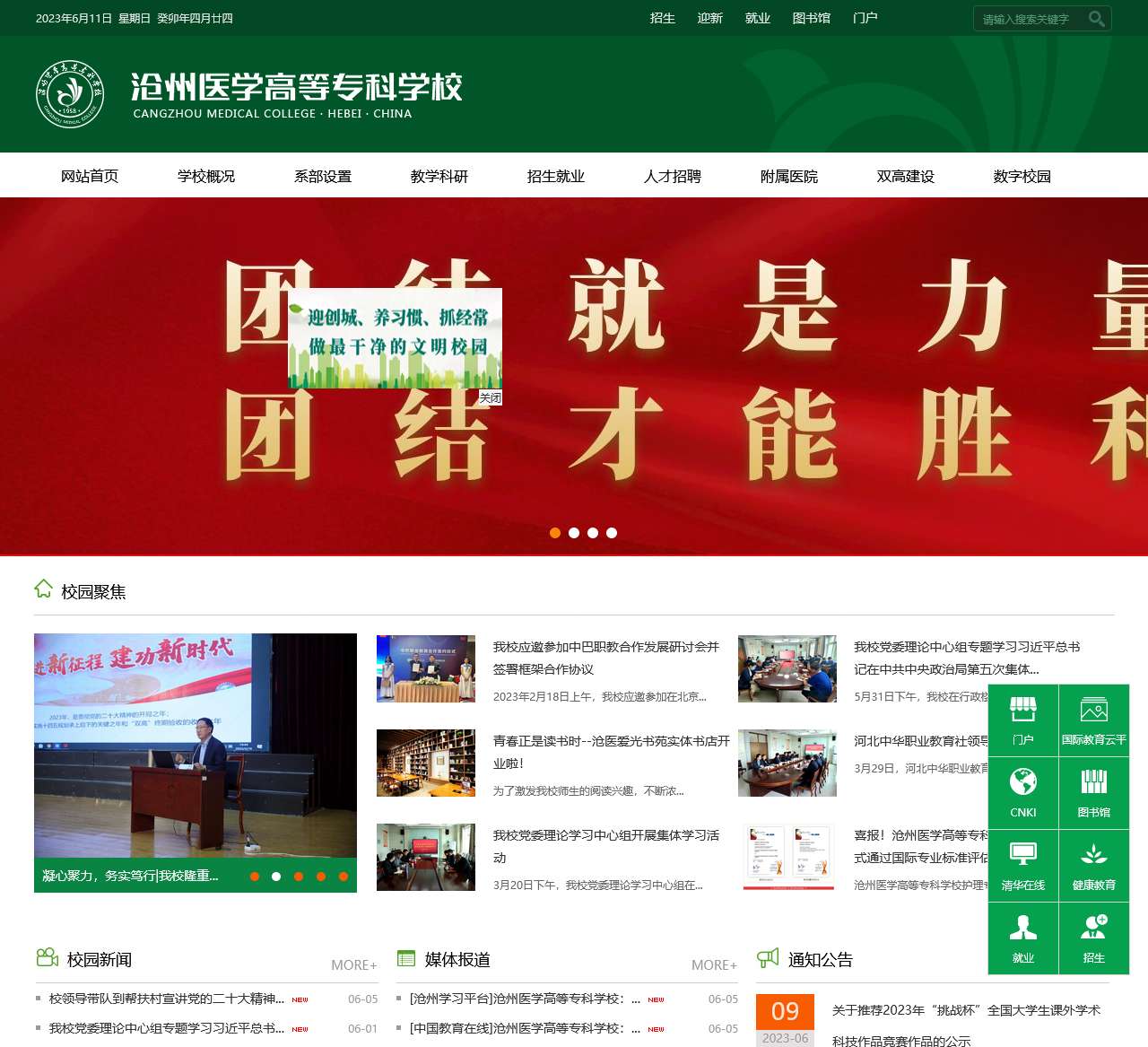The width and height of the screenshot is (1148, 1047).
Task: Open MORE+ link for 媒体报道
Action: click(715, 965)
